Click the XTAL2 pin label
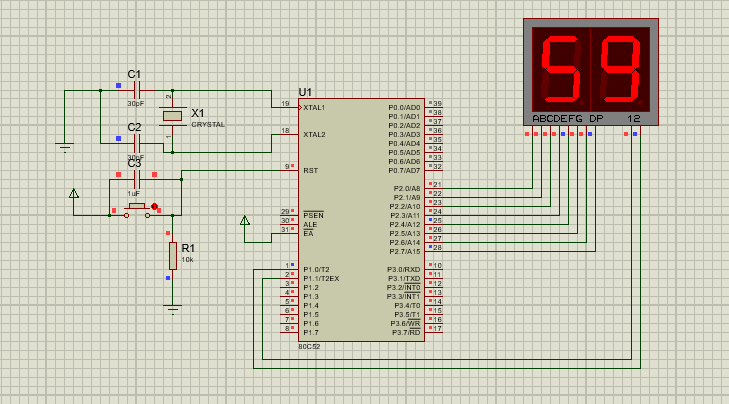 314,134
